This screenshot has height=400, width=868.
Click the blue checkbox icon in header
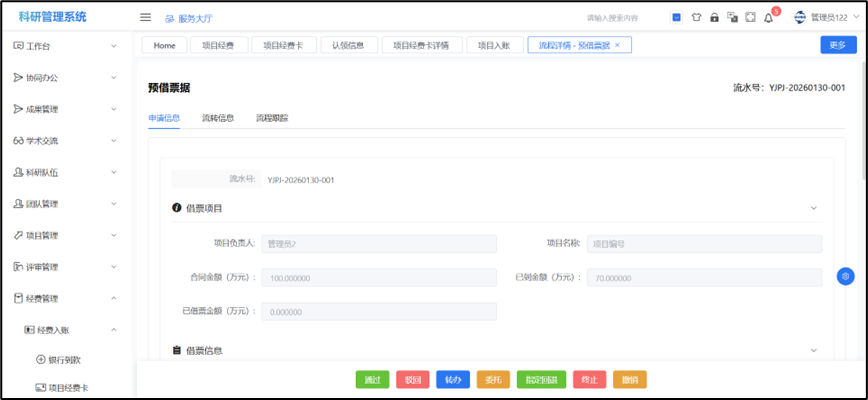point(677,17)
